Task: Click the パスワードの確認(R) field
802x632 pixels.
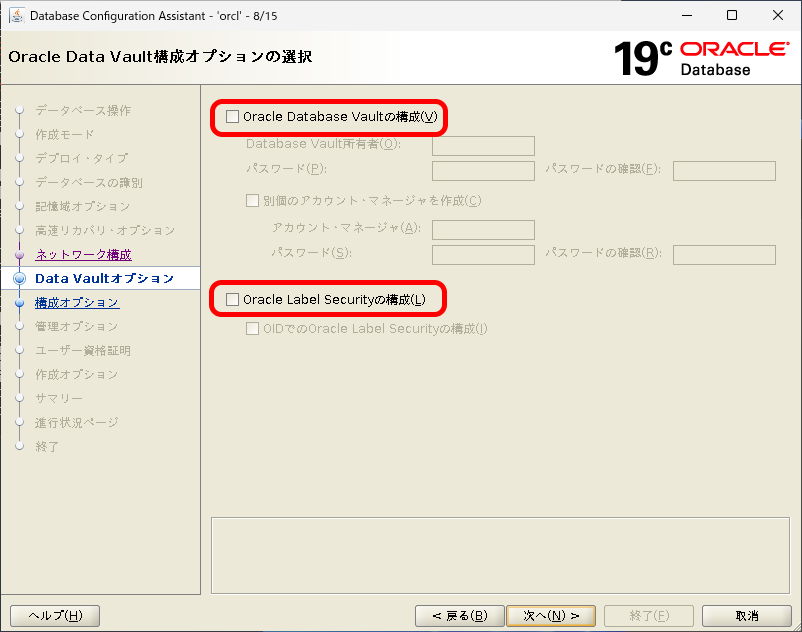Action: tap(723, 254)
